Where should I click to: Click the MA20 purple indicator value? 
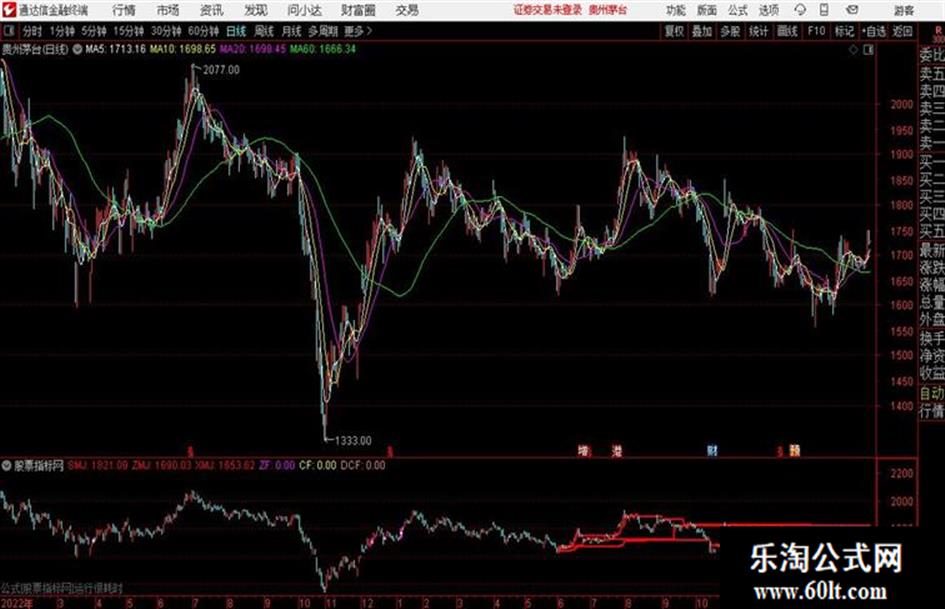[x=253, y=49]
